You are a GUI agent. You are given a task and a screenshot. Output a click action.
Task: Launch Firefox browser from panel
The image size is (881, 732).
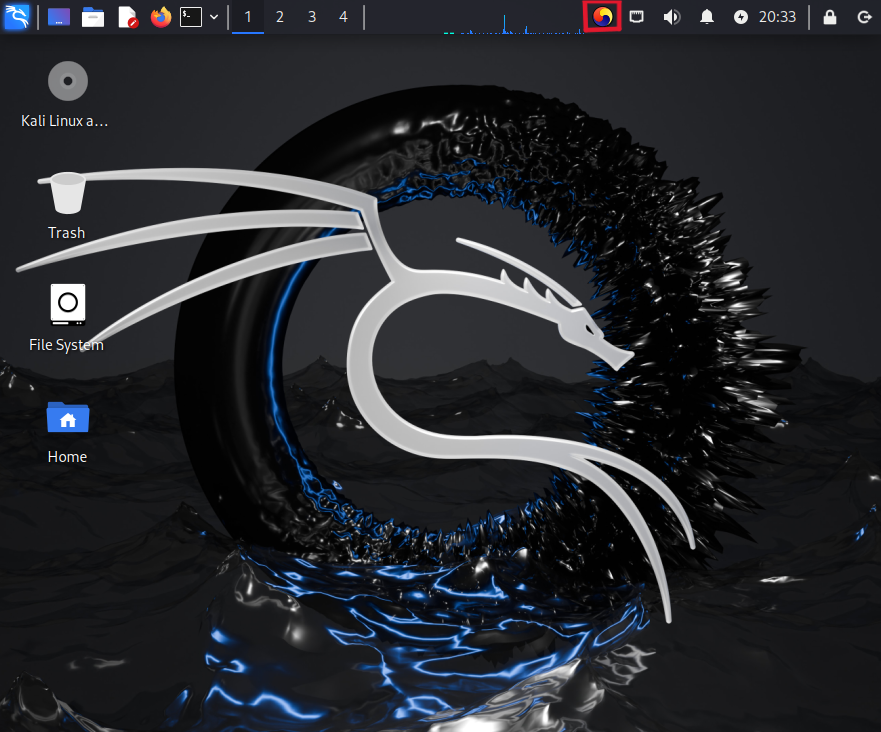161,17
